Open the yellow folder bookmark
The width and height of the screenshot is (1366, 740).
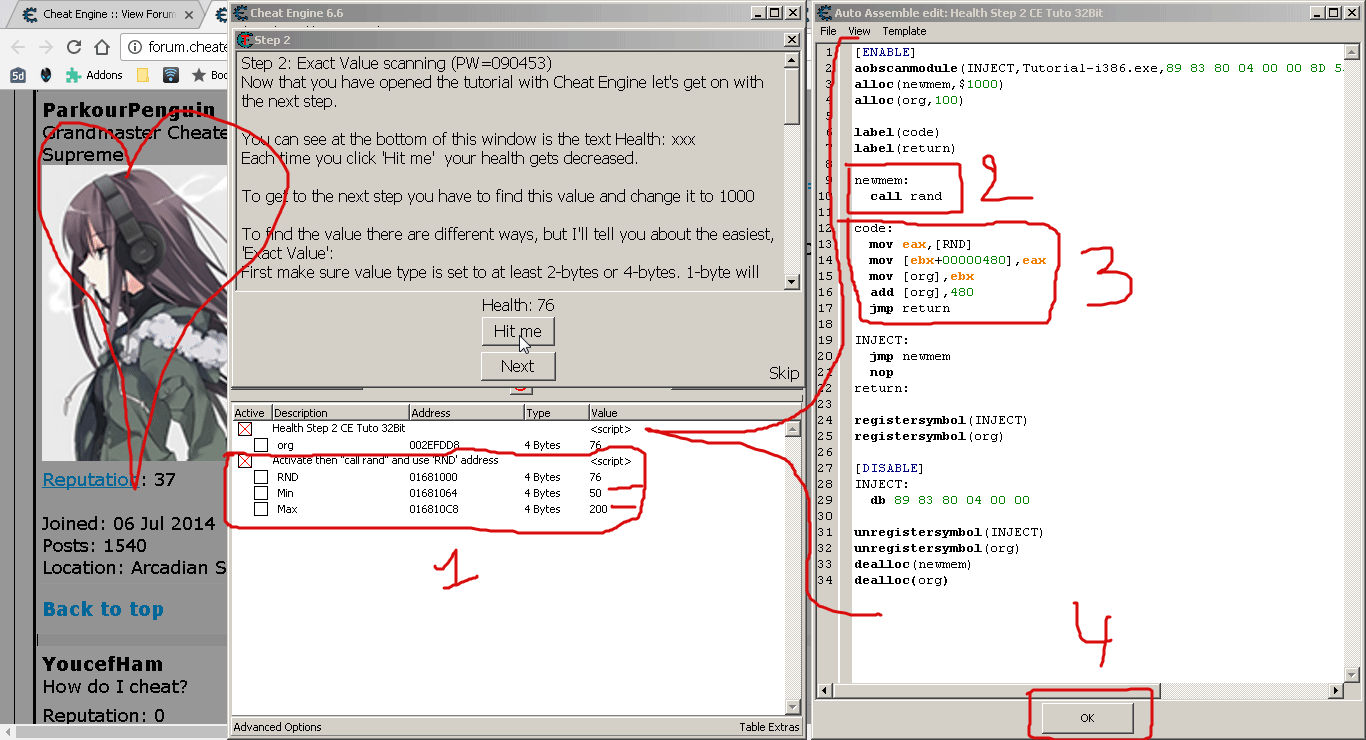coord(143,75)
